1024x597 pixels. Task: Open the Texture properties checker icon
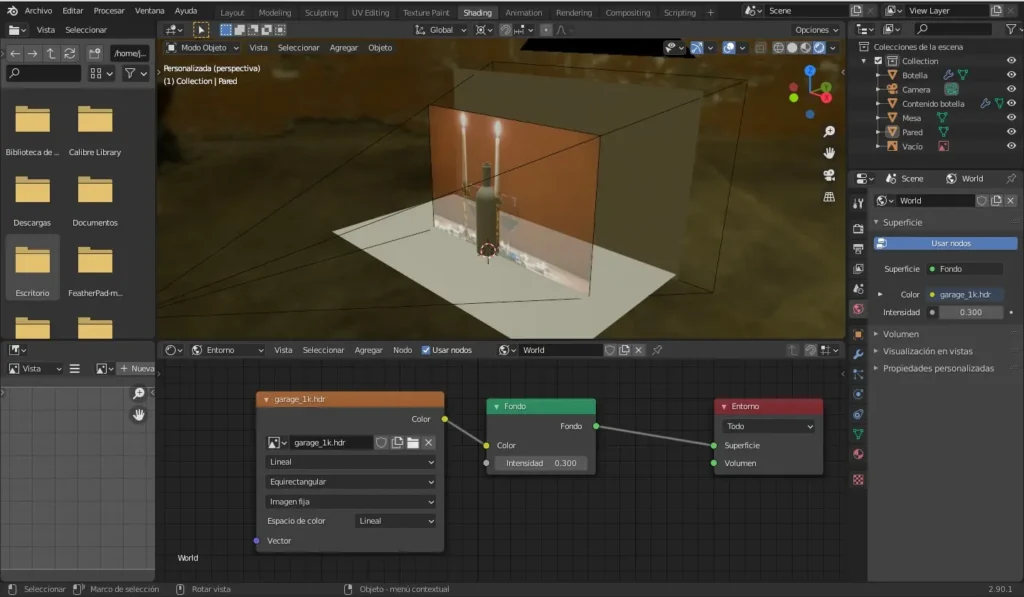(858, 480)
